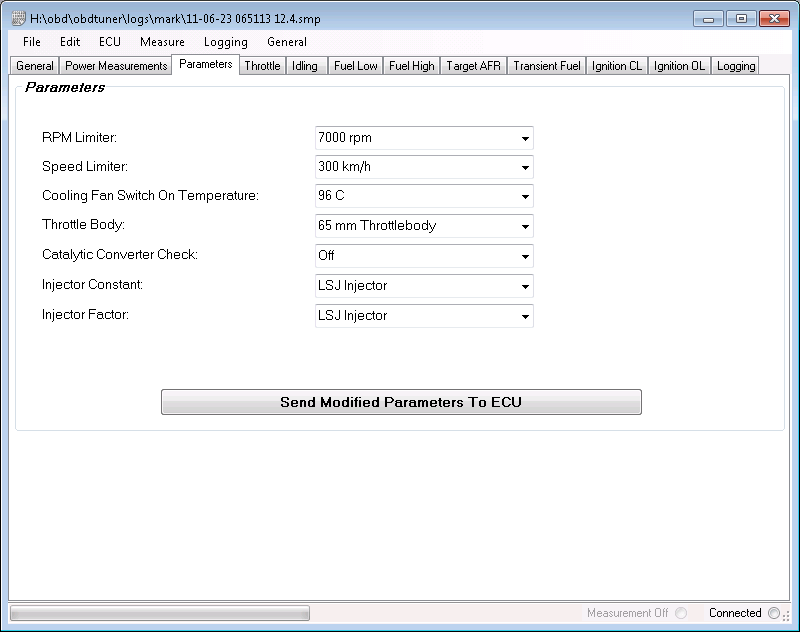Select the Parameters tab
The image size is (800, 632).
(x=206, y=64)
